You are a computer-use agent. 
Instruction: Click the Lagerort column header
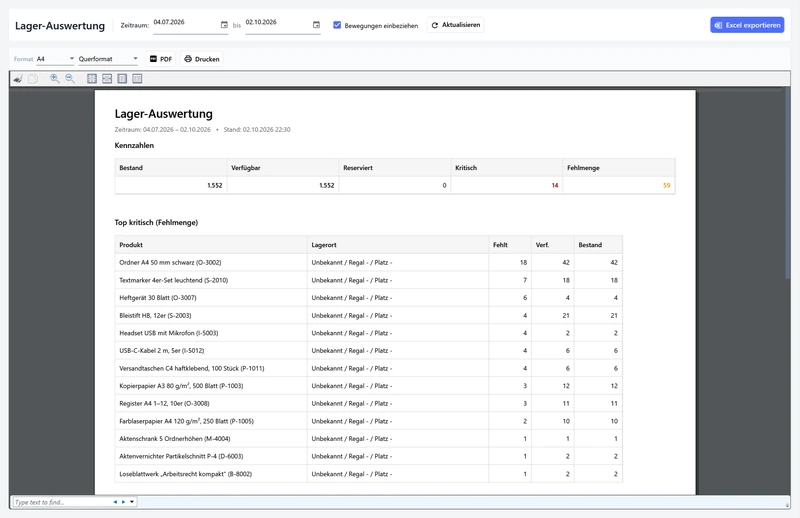point(398,245)
